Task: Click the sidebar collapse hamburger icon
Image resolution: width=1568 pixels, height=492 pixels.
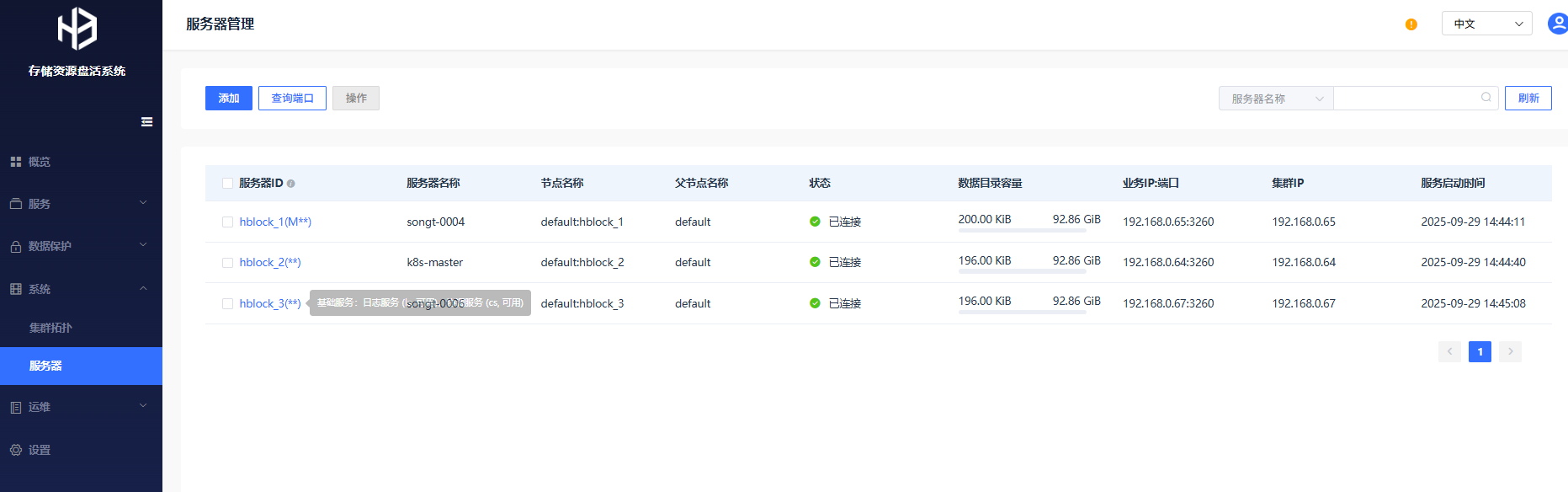Action: coord(146,122)
